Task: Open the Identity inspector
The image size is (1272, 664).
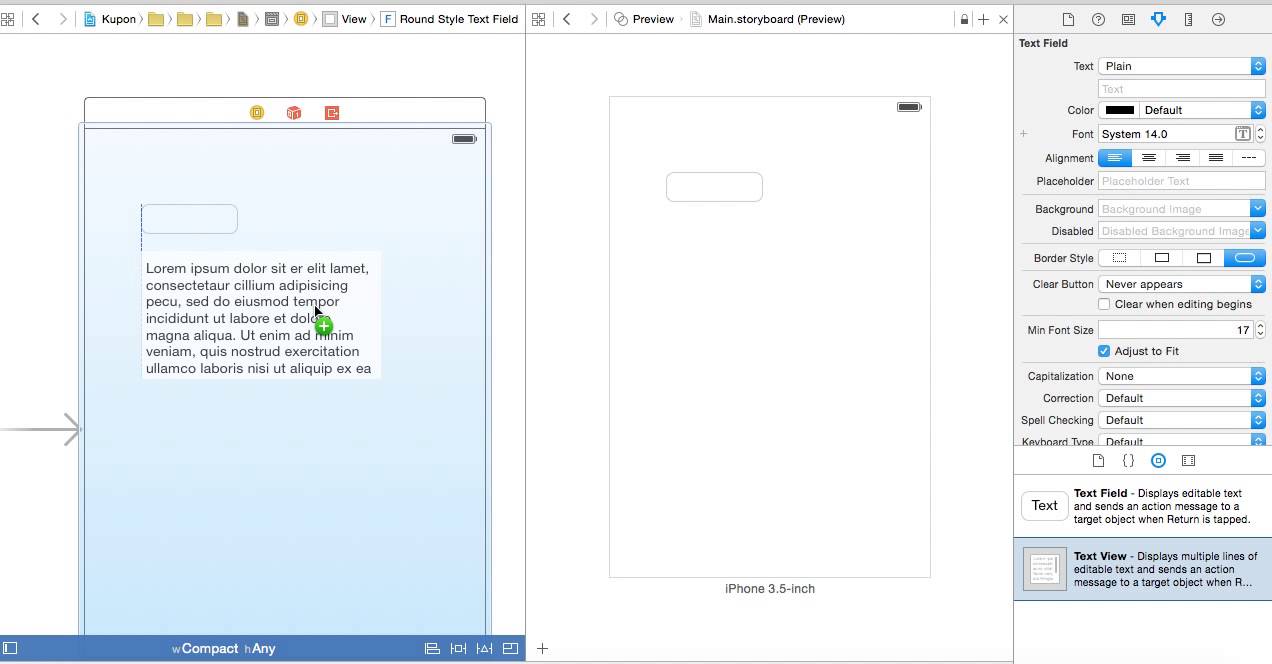Action: coord(1128,19)
